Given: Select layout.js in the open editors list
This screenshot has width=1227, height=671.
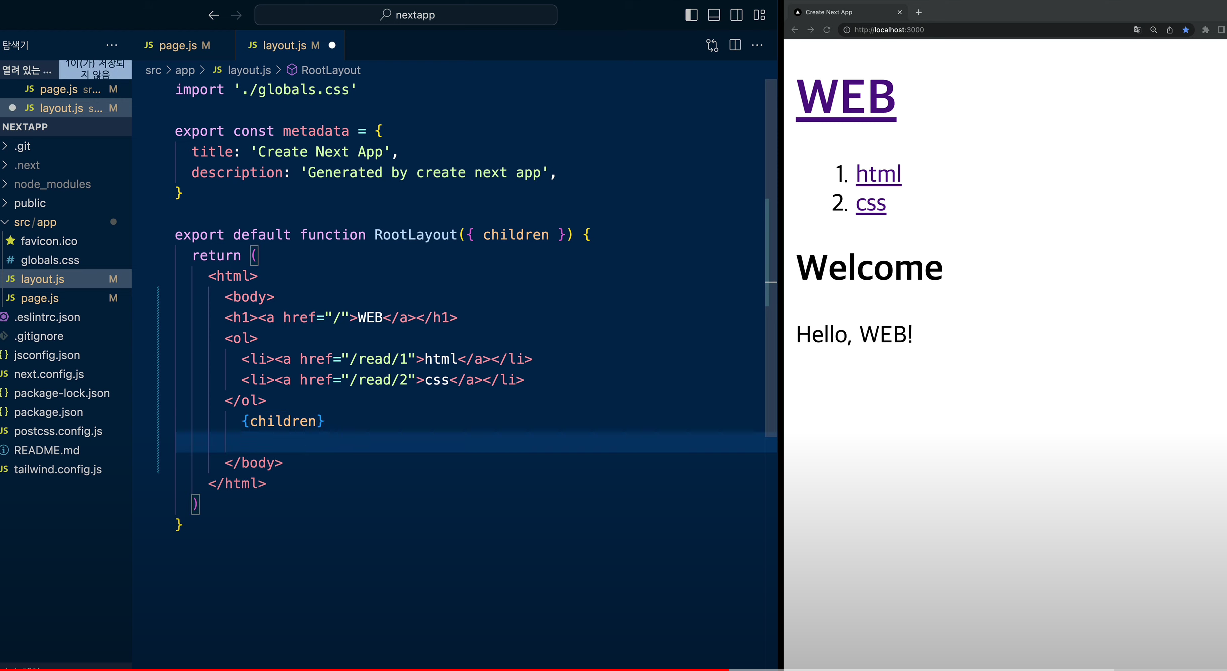Looking at the screenshot, I should point(66,108).
